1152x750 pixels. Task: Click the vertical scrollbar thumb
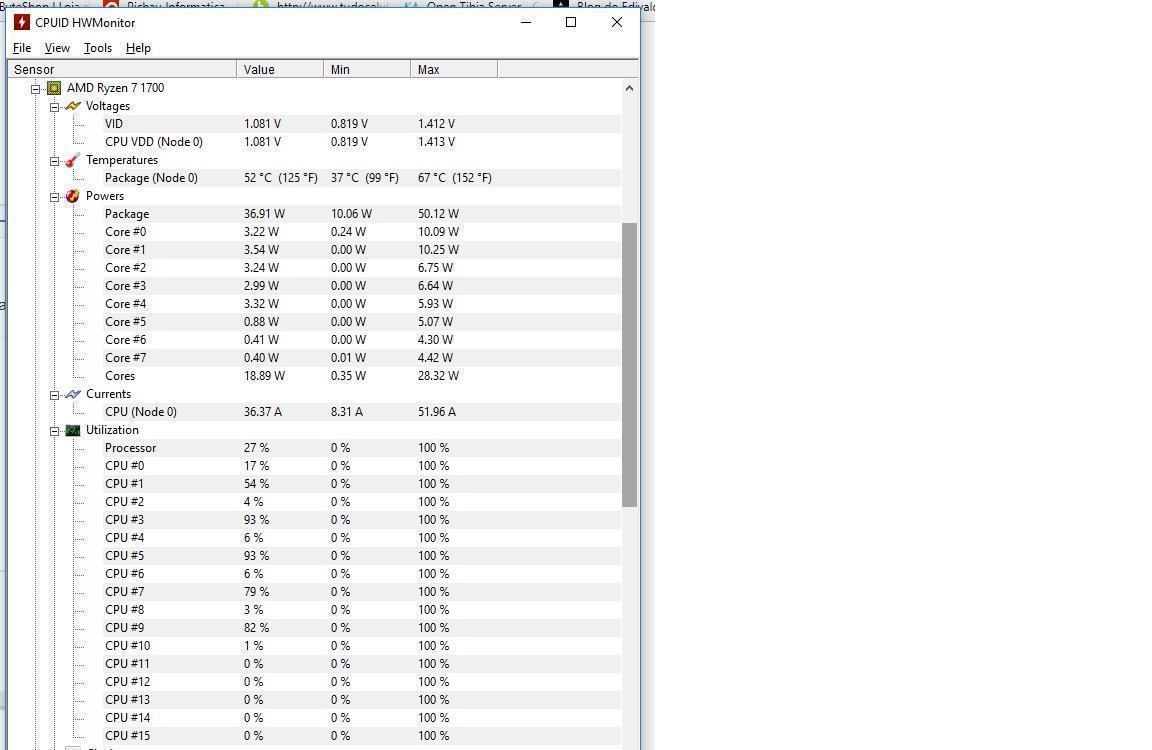(x=629, y=365)
